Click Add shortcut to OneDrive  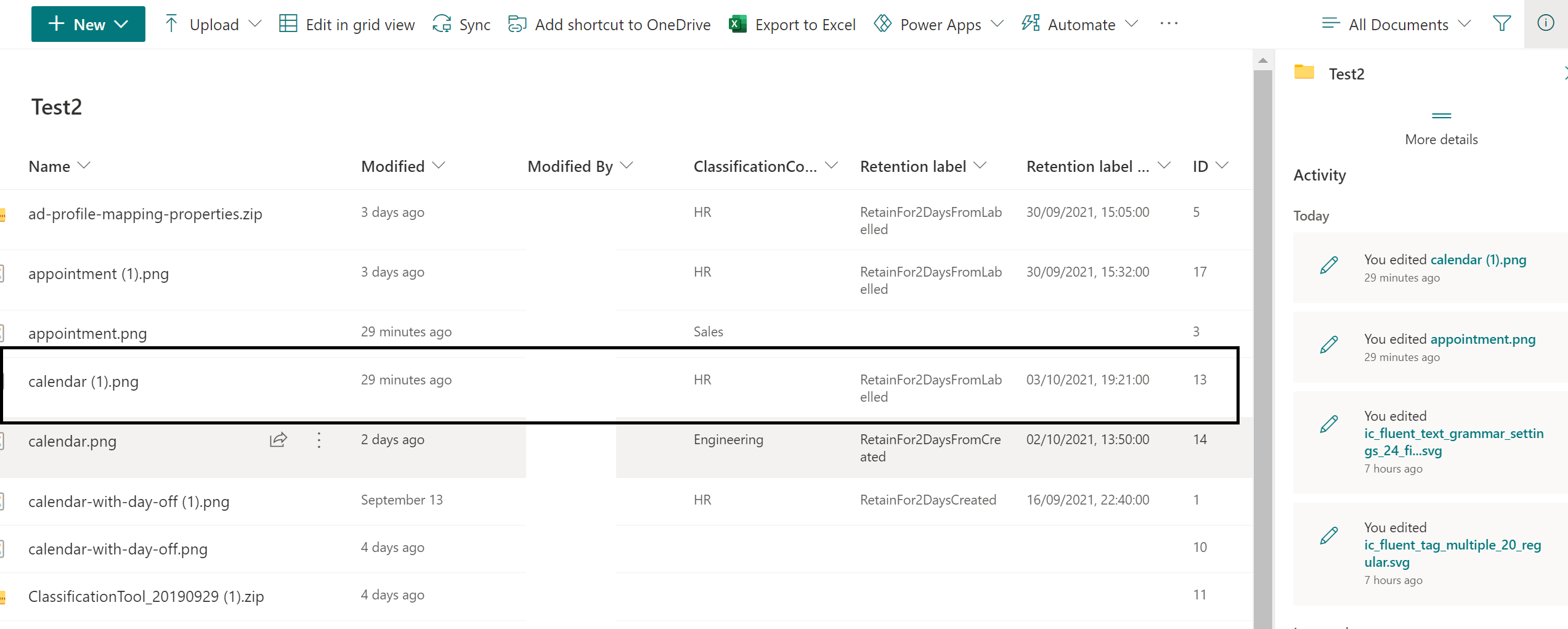pos(609,24)
